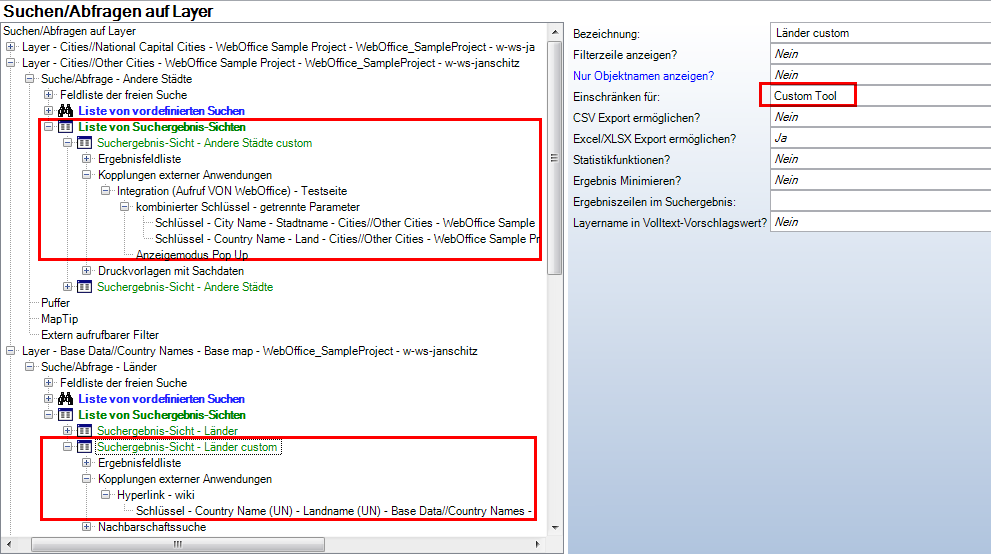The height and width of the screenshot is (558, 991).
Task: Click table icon of first Liste von Suchergebnis-Sichten
Action: [x=67, y=127]
